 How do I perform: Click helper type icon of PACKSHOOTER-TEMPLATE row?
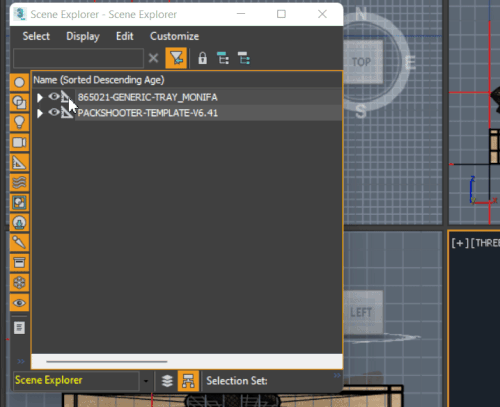click(x=67, y=112)
